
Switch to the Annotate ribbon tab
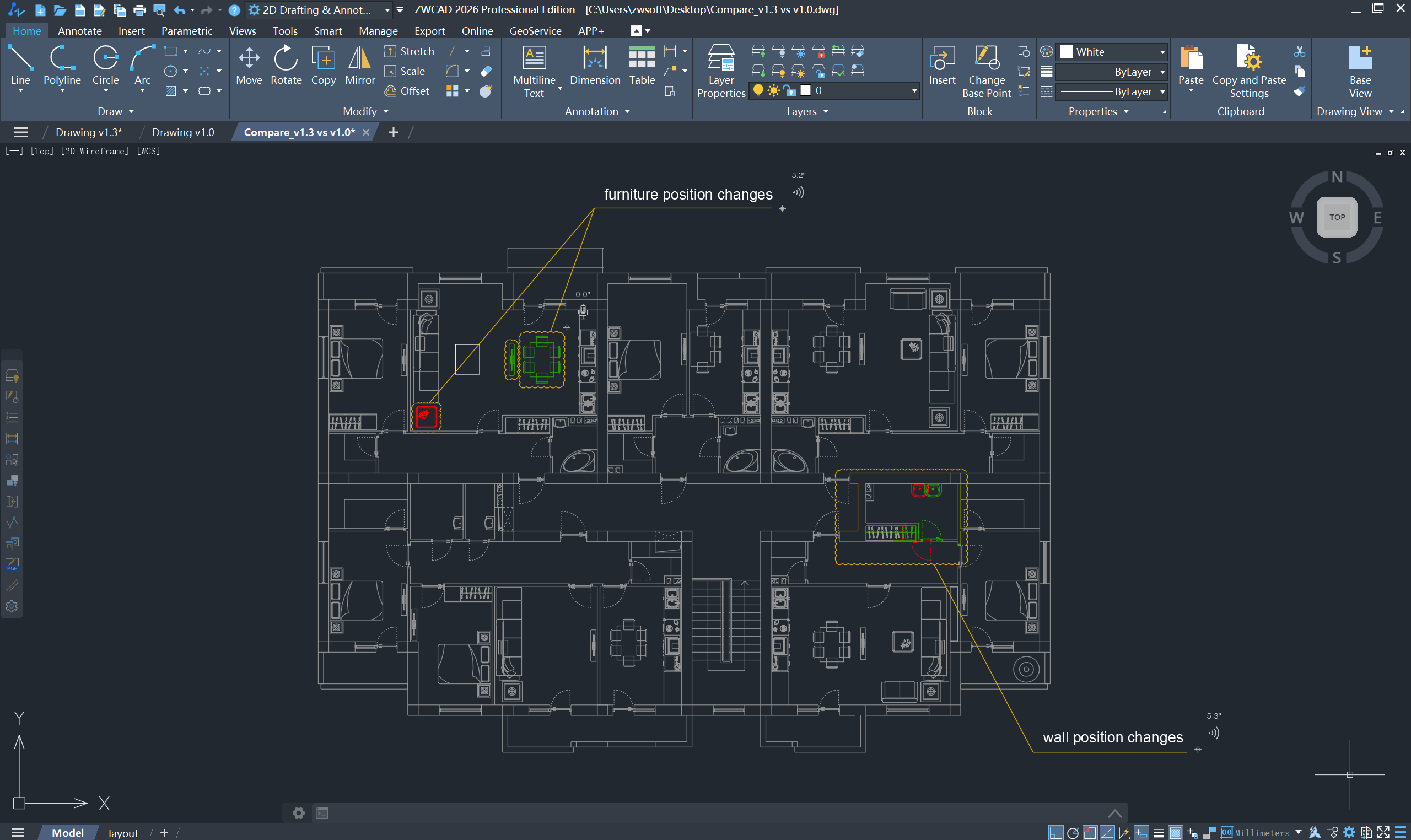pos(80,30)
